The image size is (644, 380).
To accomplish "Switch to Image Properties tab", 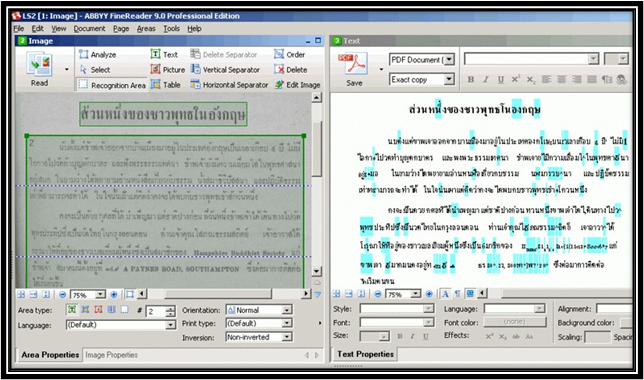I will [x=111, y=355].
